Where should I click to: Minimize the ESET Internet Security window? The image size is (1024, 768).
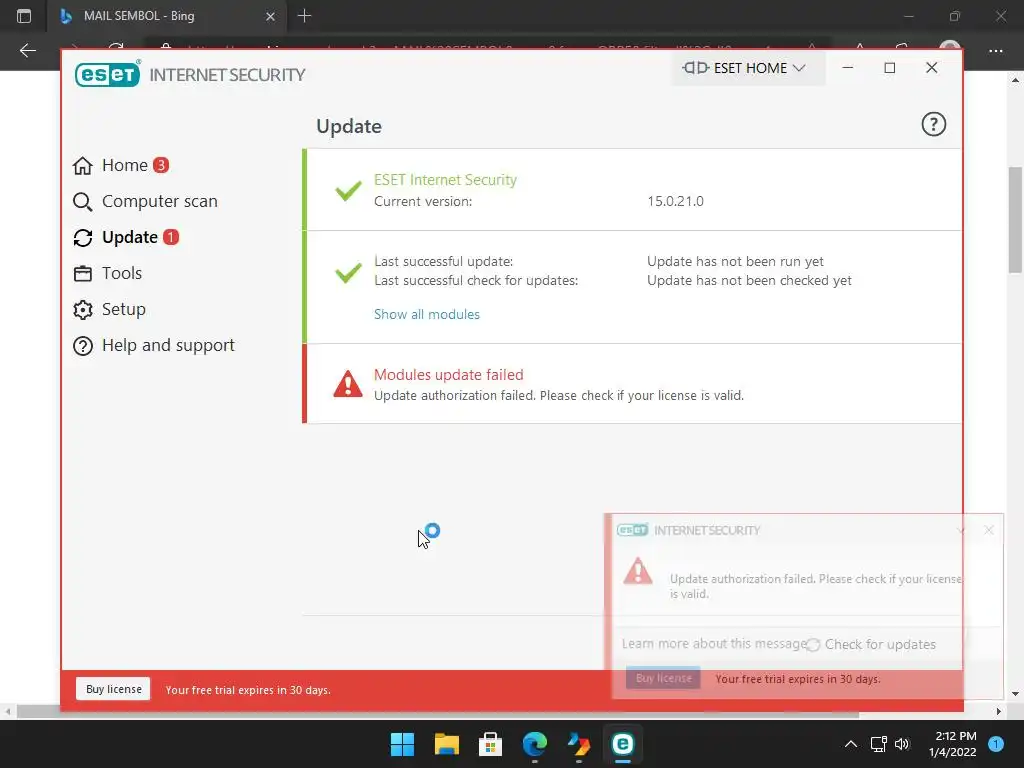pos(848,68)
